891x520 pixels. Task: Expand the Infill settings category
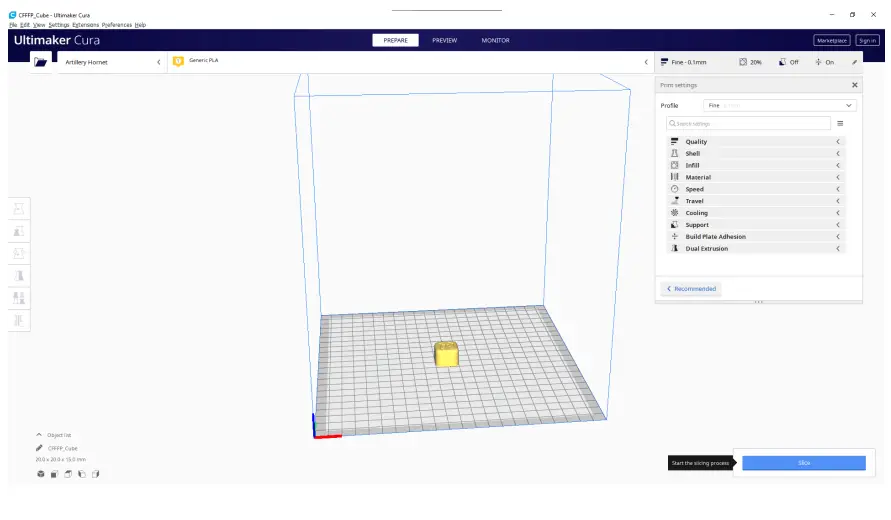756,165
